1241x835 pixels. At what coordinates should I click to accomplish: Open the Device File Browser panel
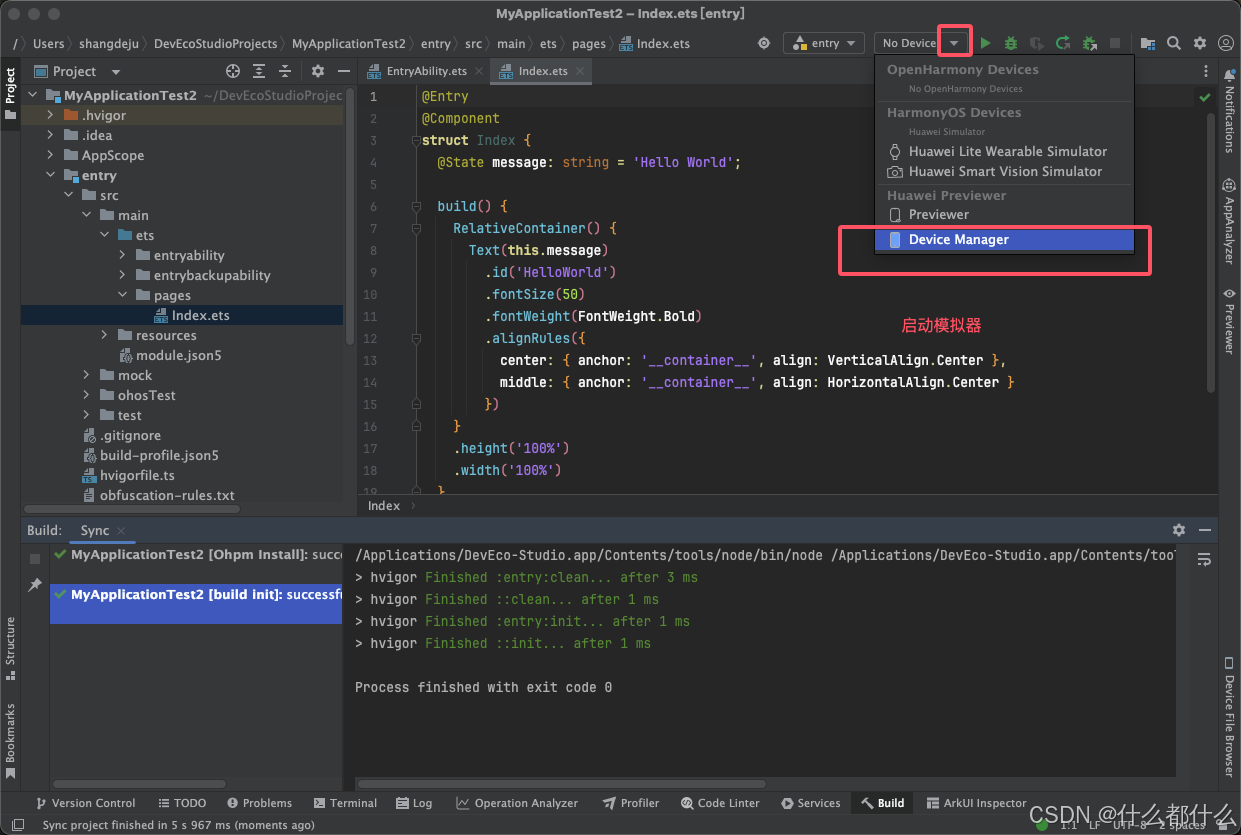coord(1229,716)
